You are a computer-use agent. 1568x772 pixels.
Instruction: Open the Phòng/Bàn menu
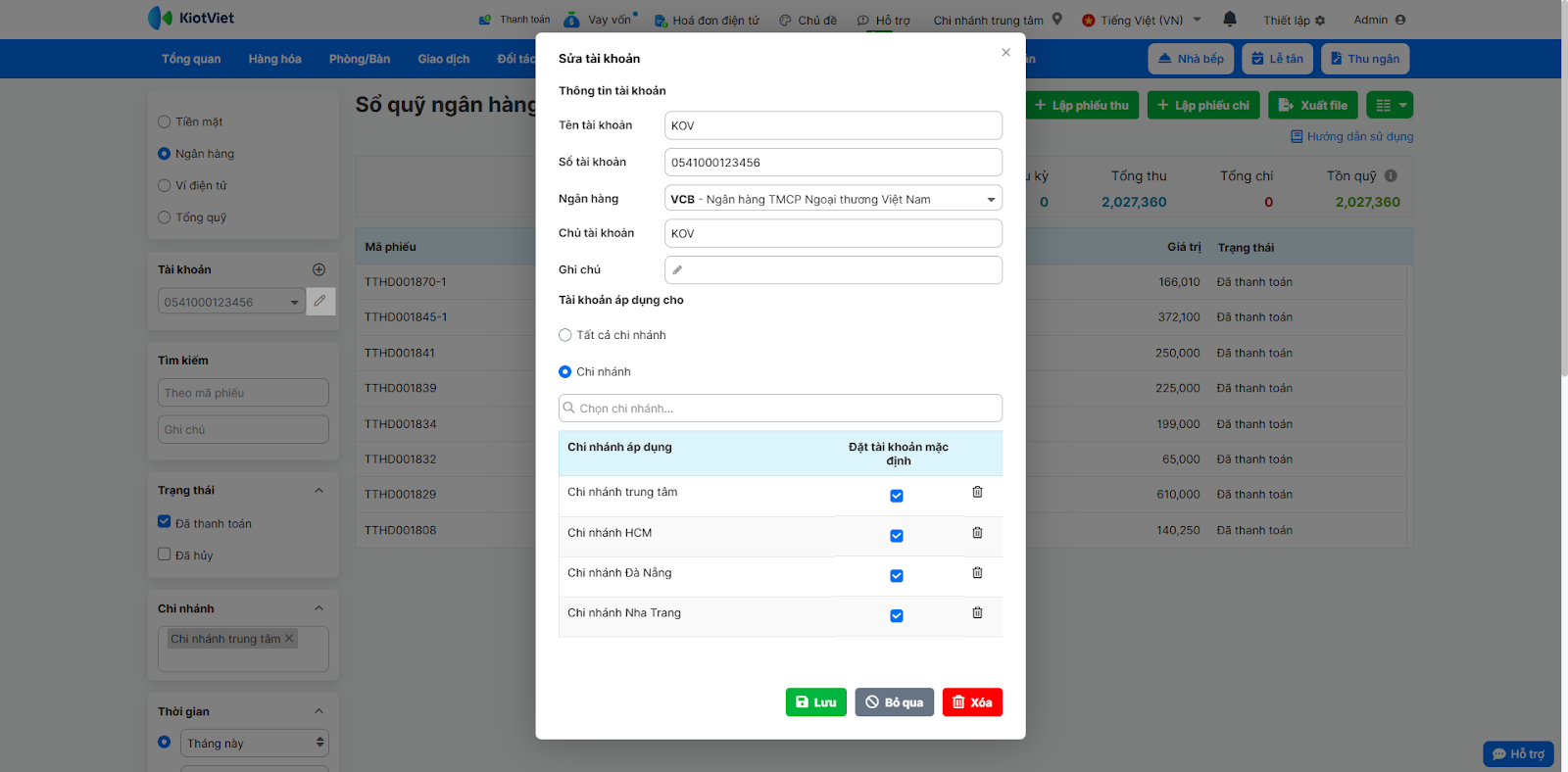(x=360, y=59)
